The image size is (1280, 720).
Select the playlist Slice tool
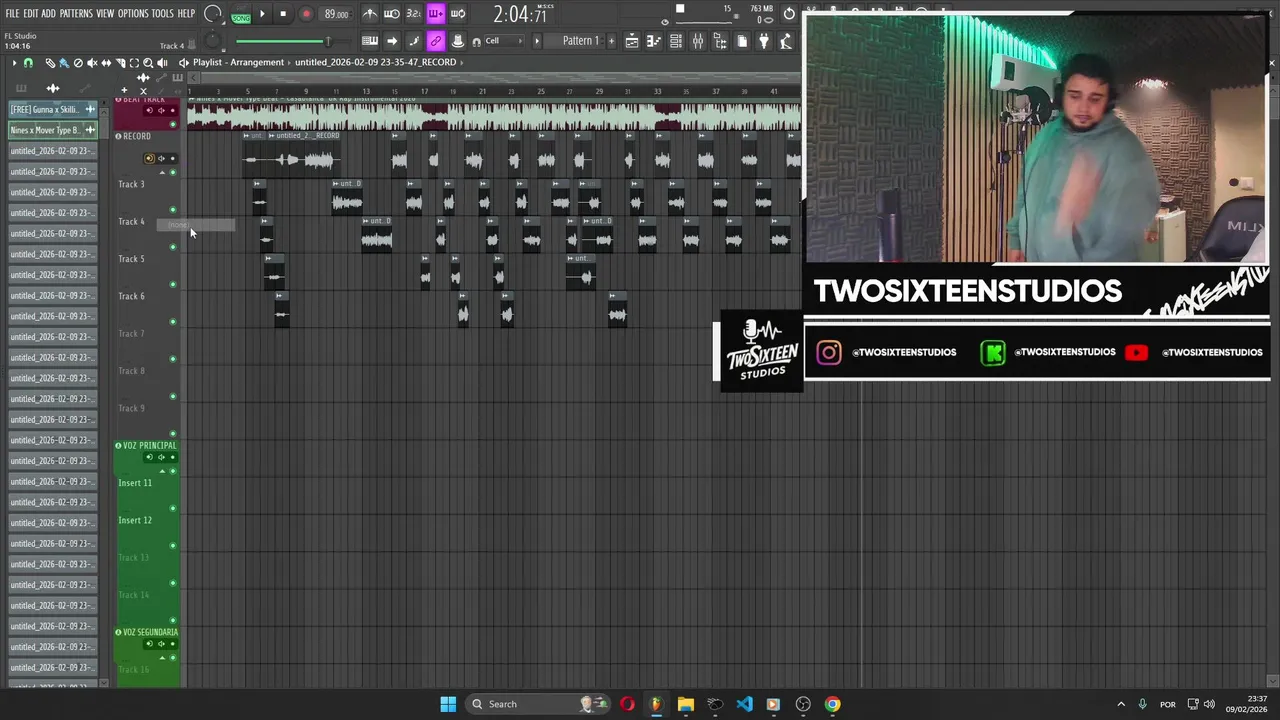(120, 63)
